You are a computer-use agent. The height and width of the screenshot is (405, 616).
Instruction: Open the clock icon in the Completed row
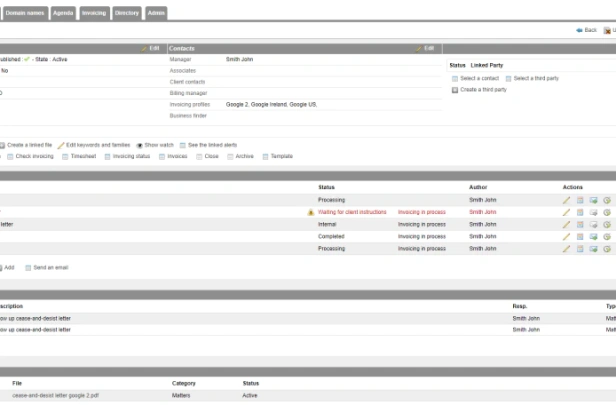pyautogui.click(x=607, y=237)
